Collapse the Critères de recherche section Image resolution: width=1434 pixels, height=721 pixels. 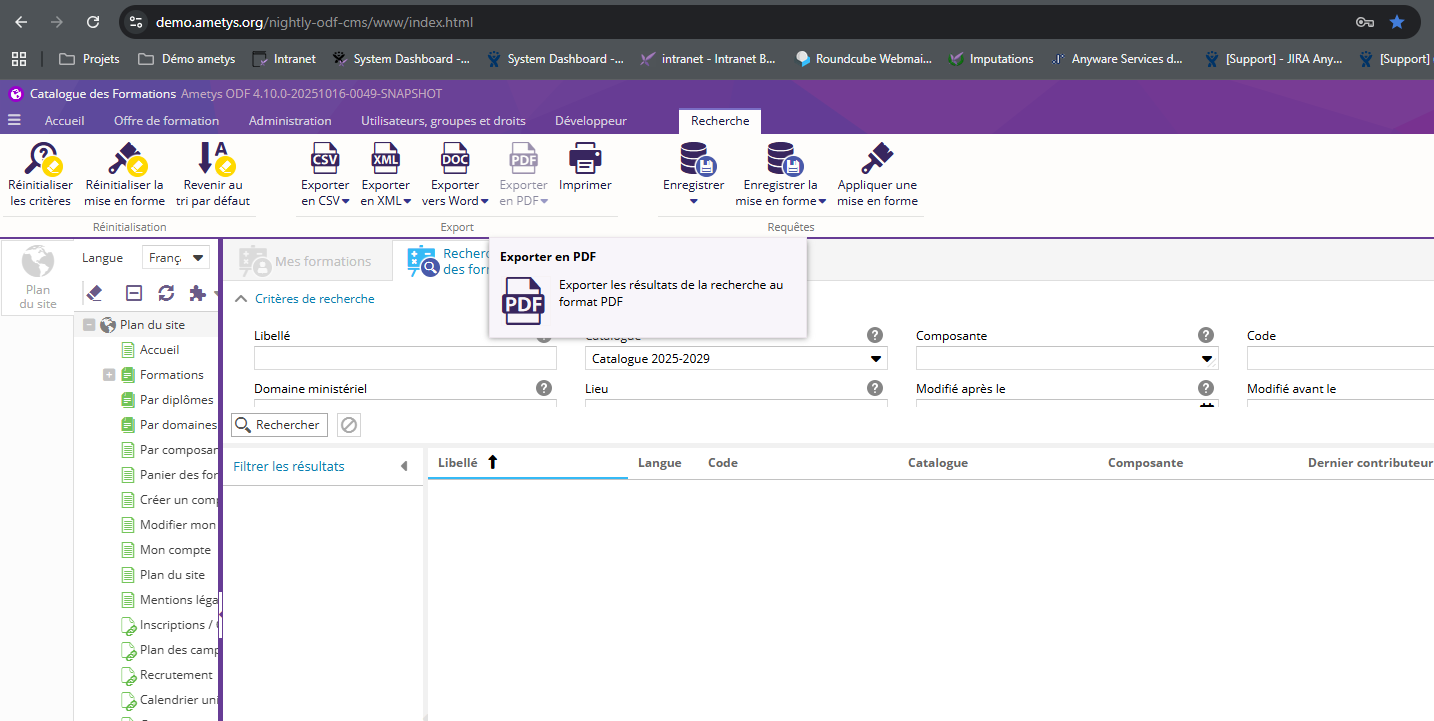[240, 299]
